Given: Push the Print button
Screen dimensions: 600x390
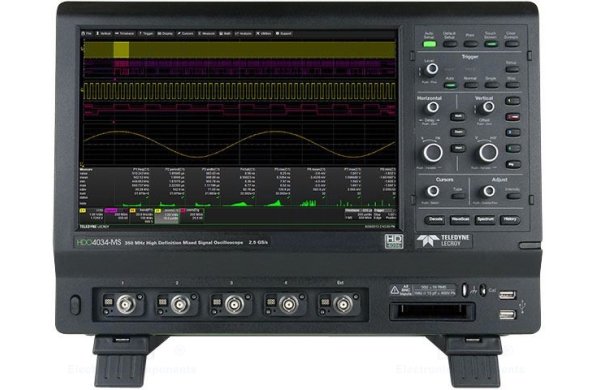Looking at the screenshot, I should coord(470,44).
